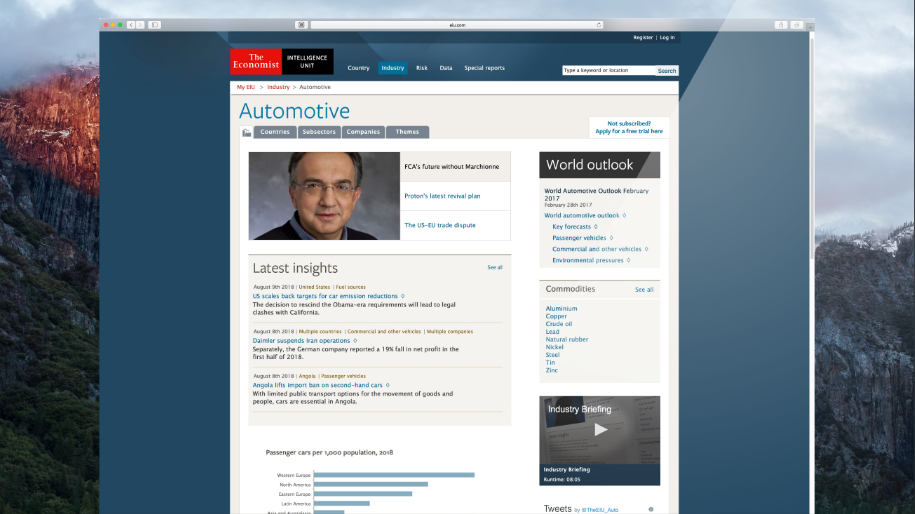The width and height of the screenshot is (915, 514).
Task: Click the United States tag
Action: [x=315, y=287]
